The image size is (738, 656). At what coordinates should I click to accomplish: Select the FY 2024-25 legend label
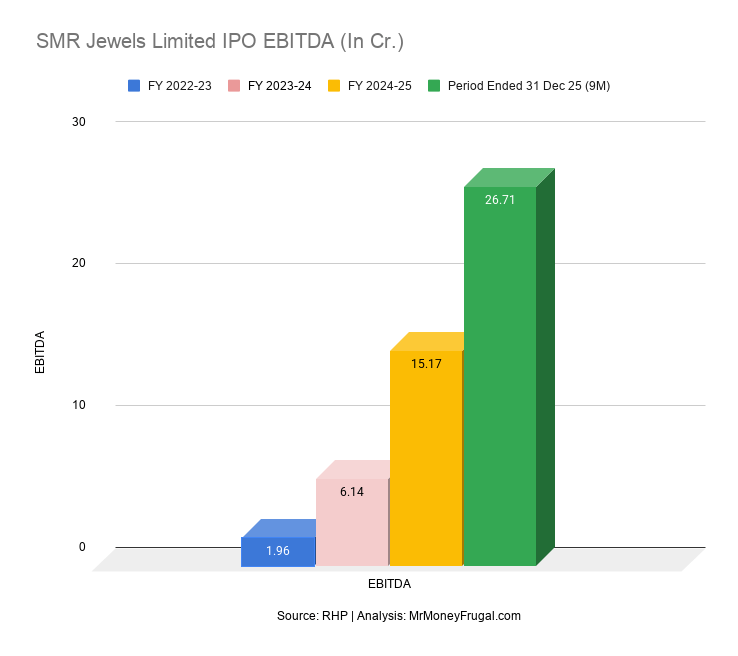pos(380,86)
